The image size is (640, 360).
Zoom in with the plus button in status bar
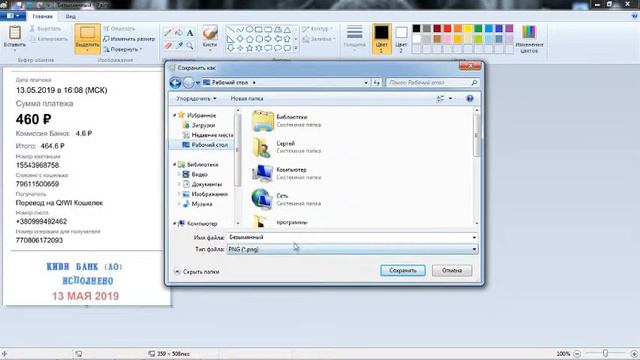click(634, 354)
